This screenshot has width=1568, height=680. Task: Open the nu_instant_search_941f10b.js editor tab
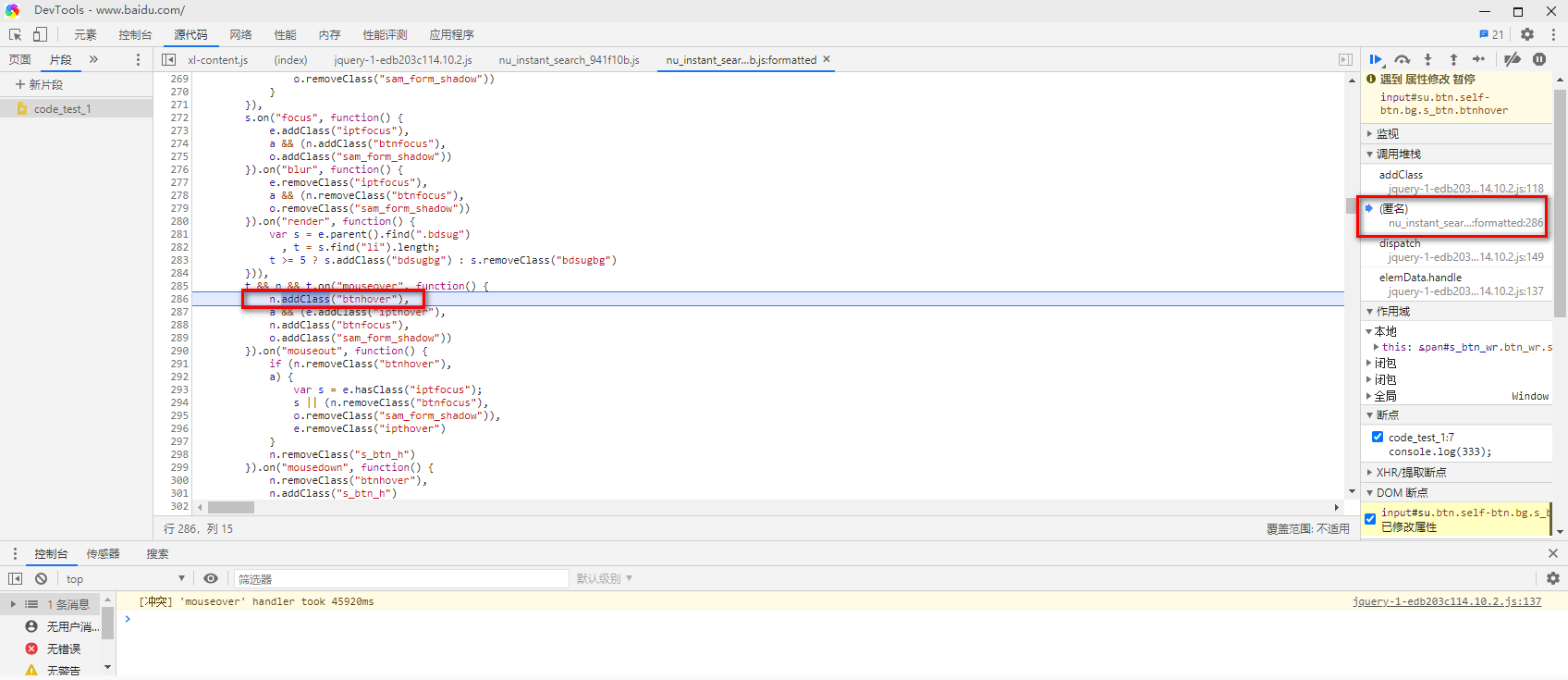(x=570, y=59)
